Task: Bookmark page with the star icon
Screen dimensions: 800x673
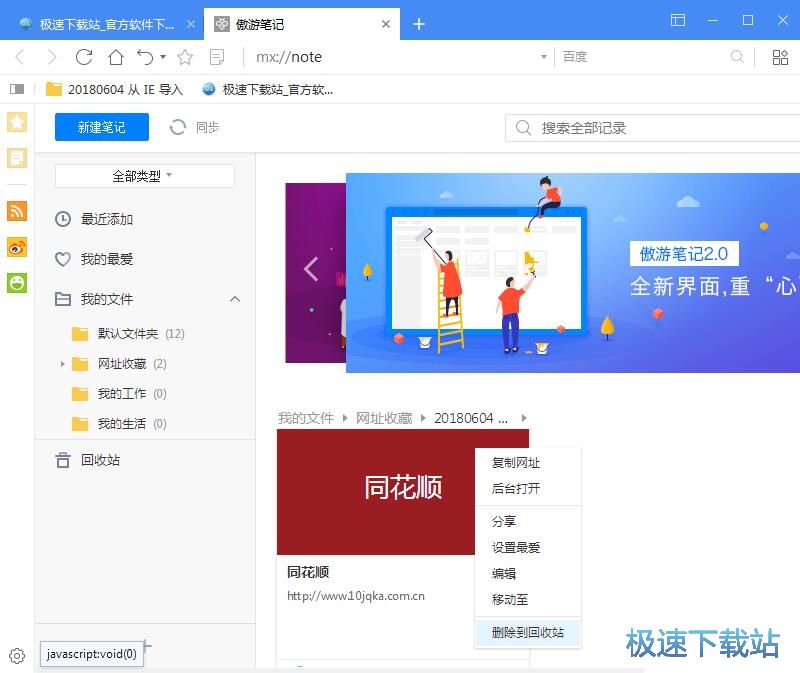Action: click(185, 57)
